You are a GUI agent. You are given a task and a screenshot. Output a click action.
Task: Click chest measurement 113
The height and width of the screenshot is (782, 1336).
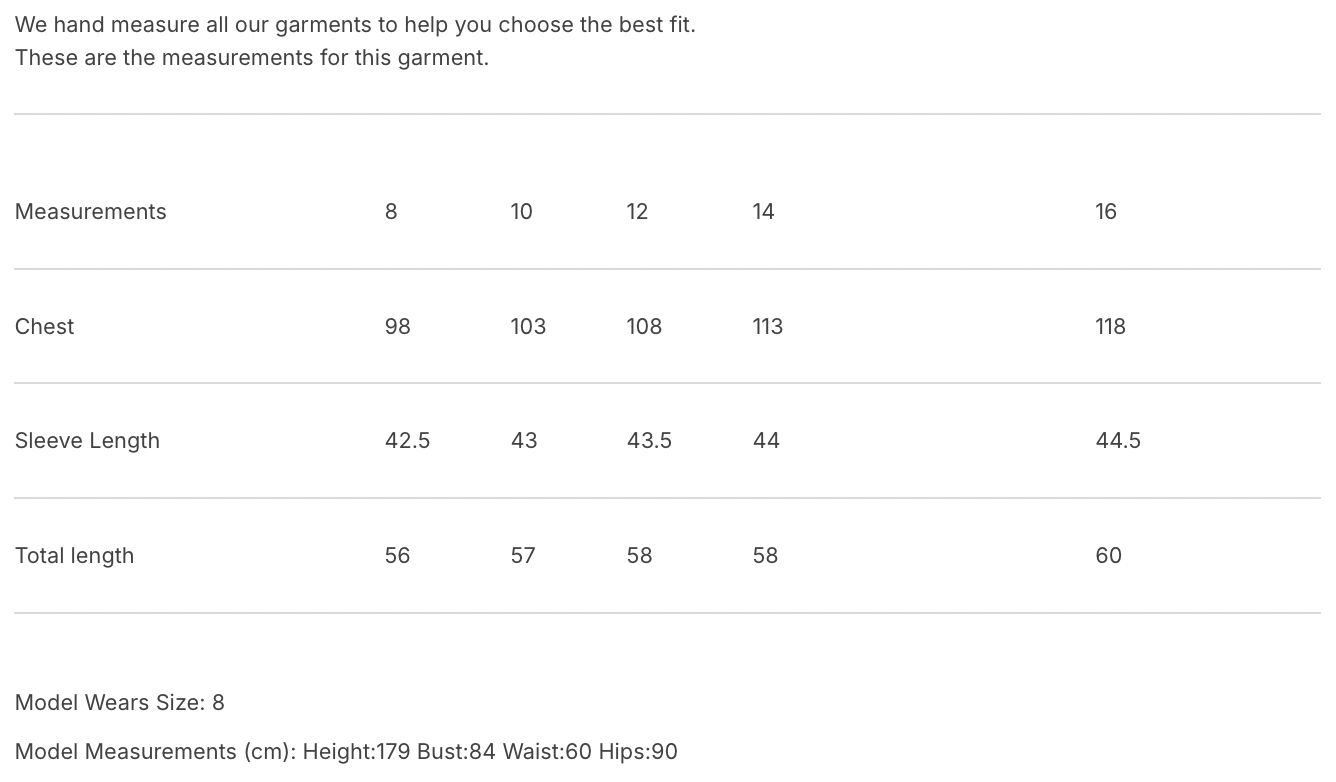coord(768,327)
